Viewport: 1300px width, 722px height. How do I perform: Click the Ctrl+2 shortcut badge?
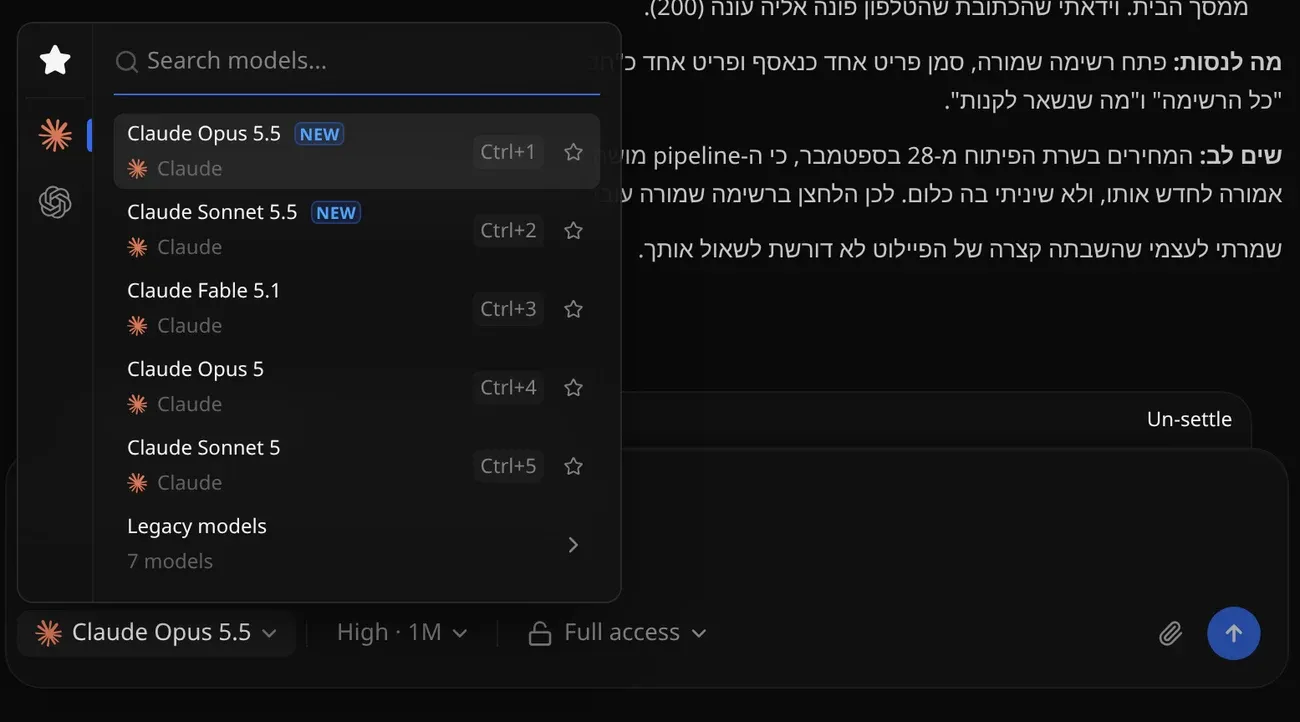508,230
